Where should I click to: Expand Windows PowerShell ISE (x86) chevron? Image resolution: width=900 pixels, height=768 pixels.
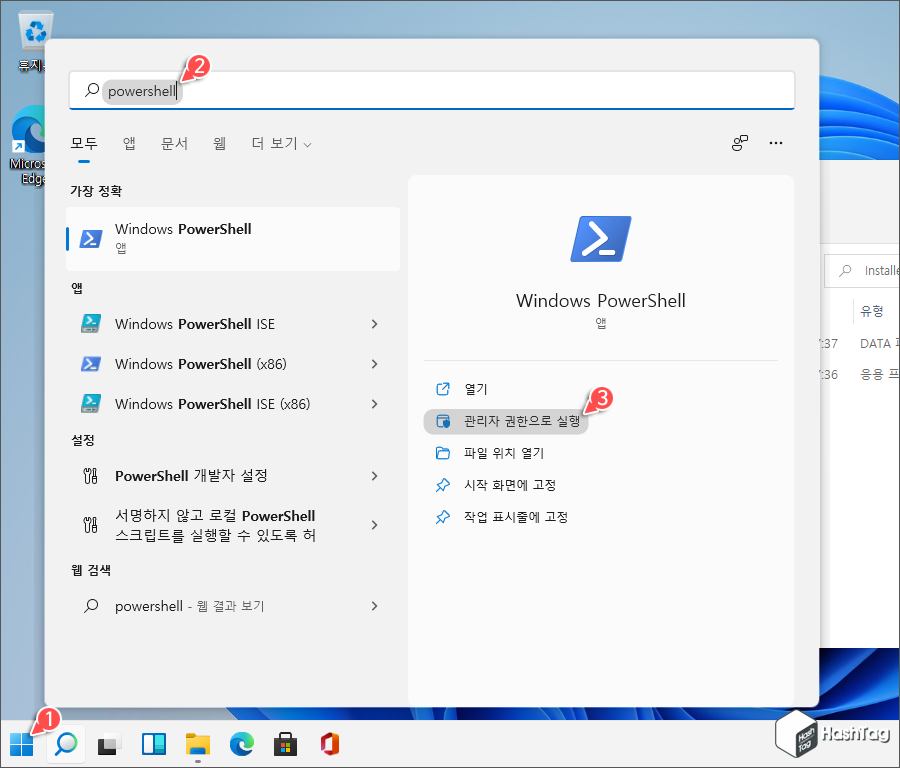pos(374,404)
